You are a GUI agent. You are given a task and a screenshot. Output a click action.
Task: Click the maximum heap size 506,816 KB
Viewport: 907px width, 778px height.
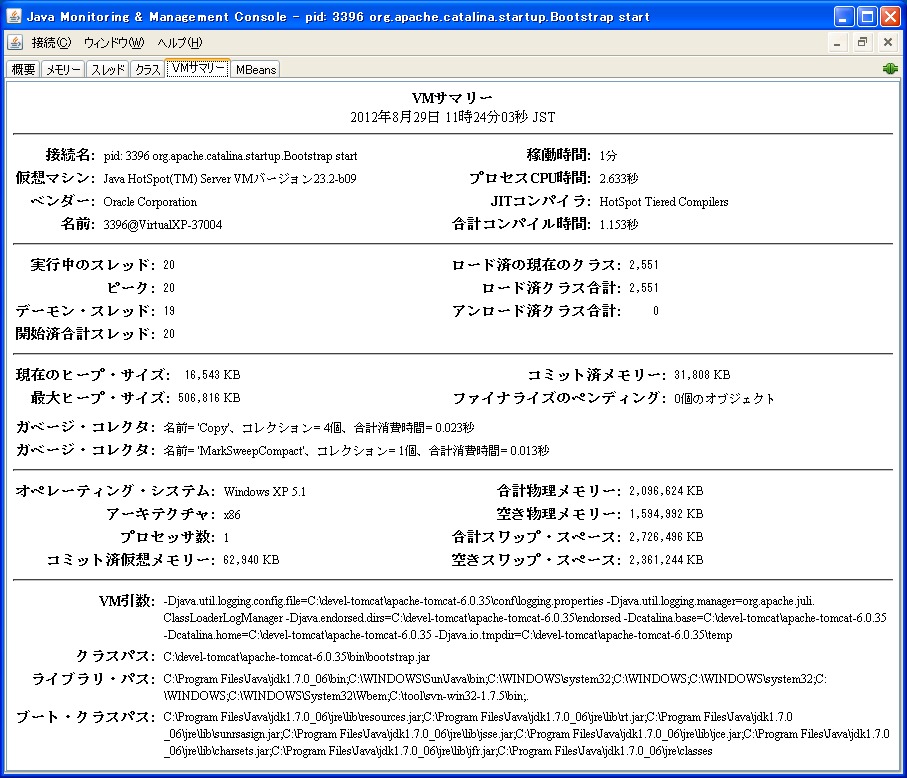[x=209, y=398]
